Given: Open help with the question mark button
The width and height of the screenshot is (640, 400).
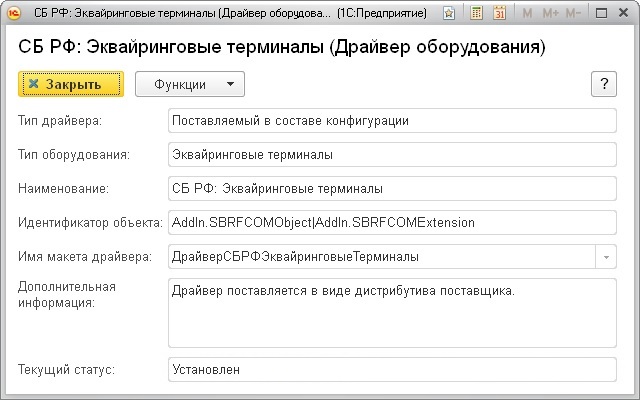Looking at the screenshot, I should coord(604,84).
